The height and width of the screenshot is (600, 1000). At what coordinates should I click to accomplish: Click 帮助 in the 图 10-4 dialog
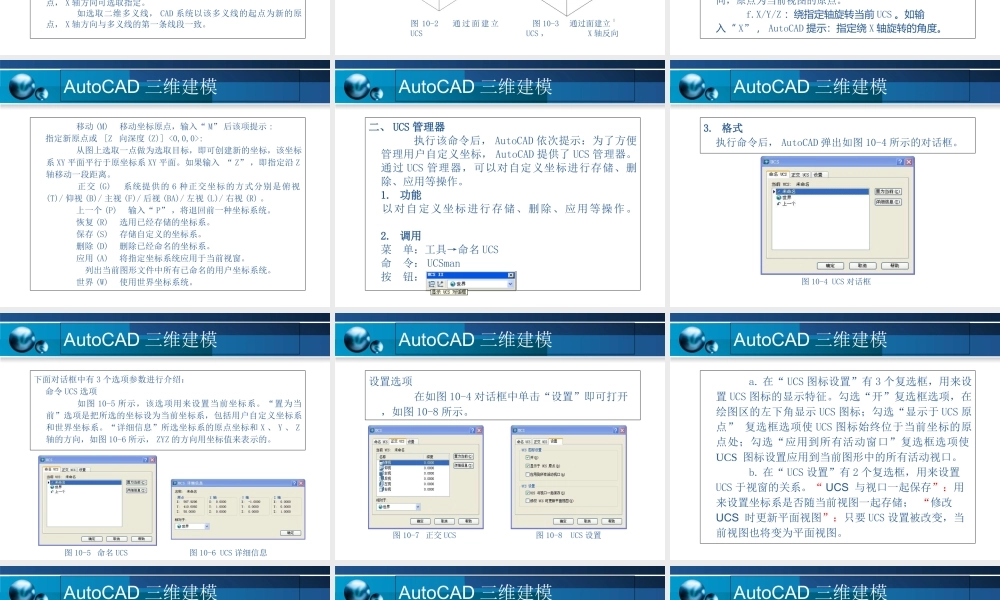(895, 266)
